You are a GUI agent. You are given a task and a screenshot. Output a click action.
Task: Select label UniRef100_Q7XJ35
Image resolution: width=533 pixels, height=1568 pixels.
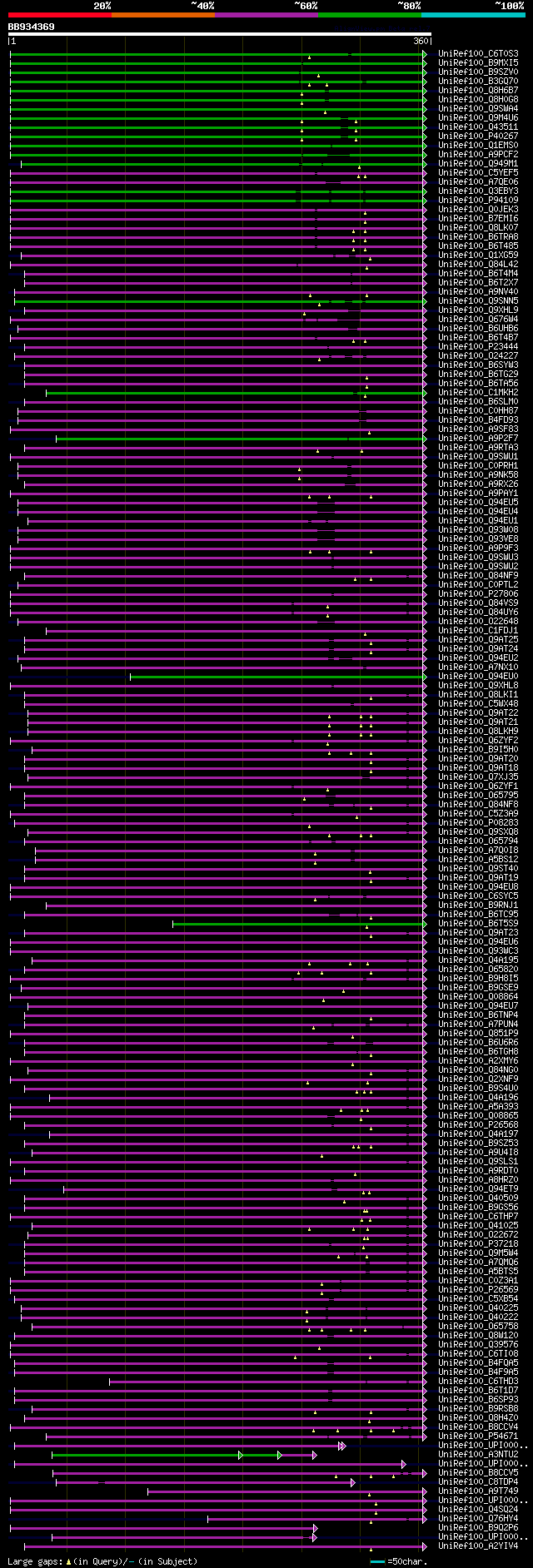tap(478, 777)
